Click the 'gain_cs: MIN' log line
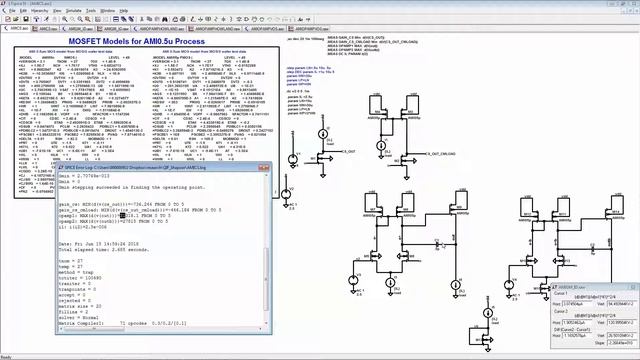Viewport: 640px width, 360px height. pos(121,204)
